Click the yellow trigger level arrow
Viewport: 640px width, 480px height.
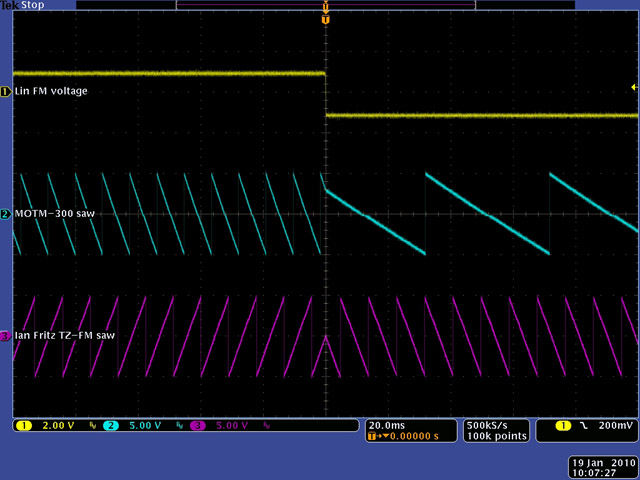pyautogui.click(x=634, y=87)
